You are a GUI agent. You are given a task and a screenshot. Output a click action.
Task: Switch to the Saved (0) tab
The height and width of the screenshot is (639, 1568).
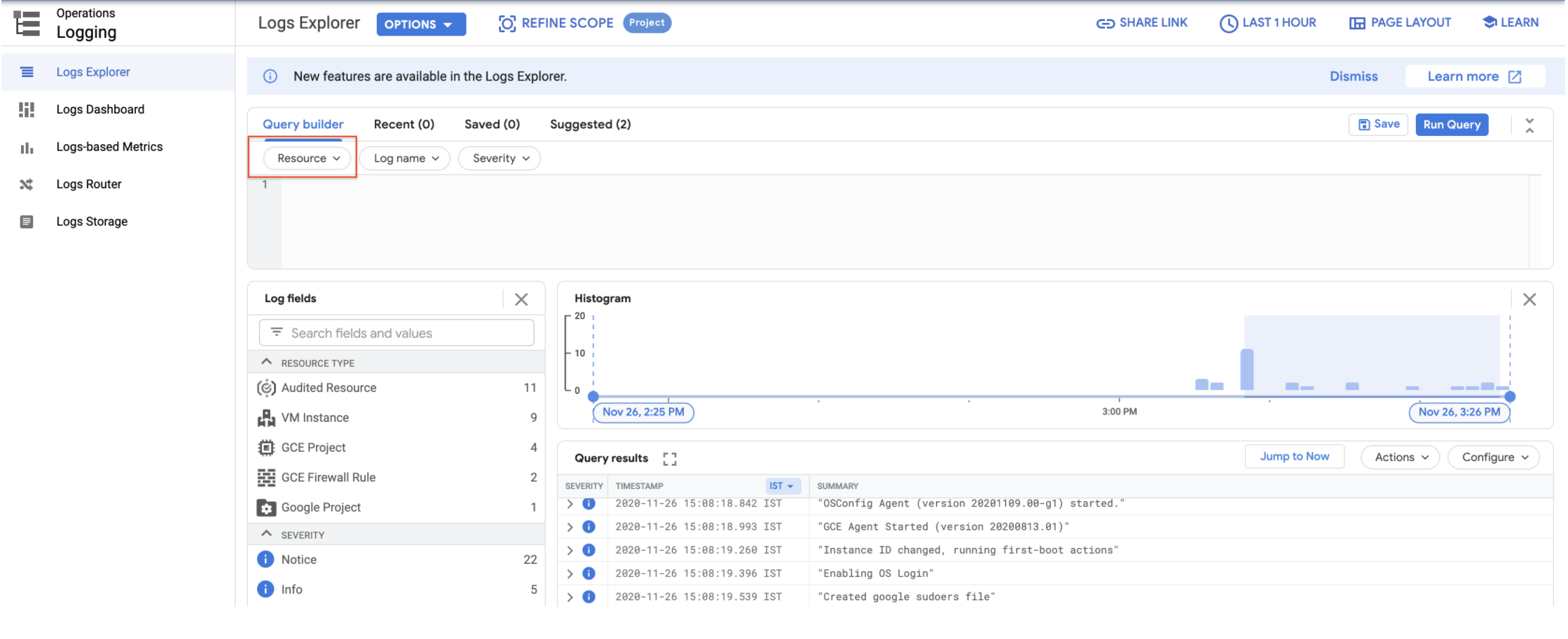(492, 125)
